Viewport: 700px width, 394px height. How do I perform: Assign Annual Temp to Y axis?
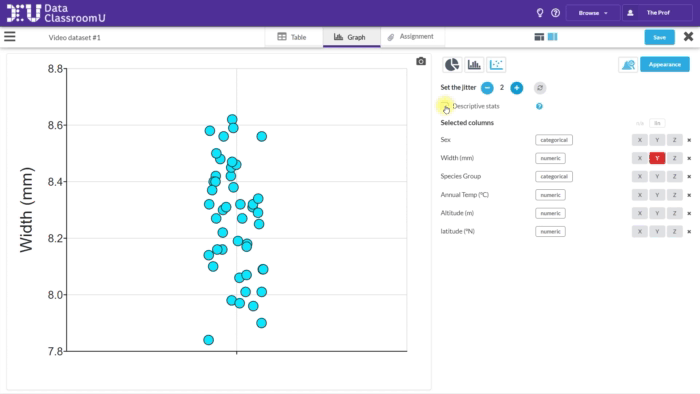(657, 195)
